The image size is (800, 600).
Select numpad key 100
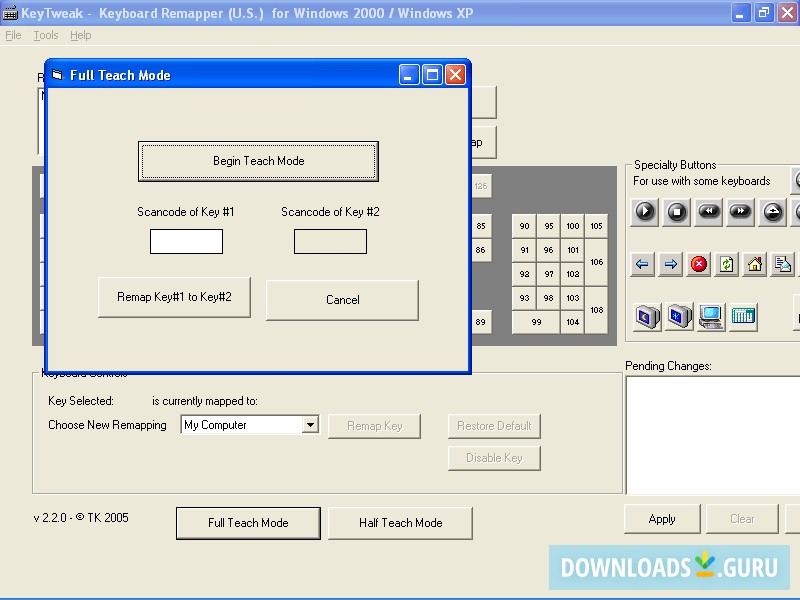[572, 226]
